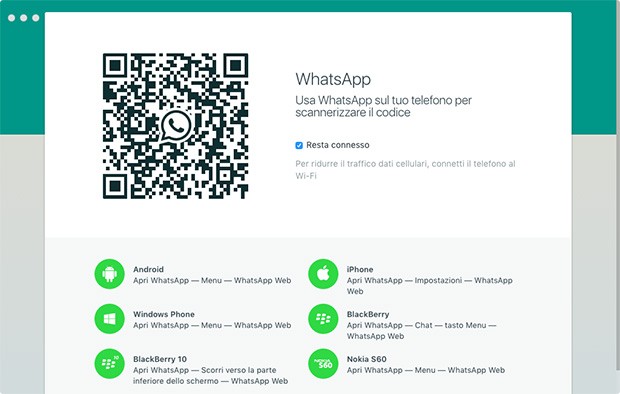Click BlackBerry 10 'Scorri verso la parte' instructions
The width and height of the screenshot is (620, 394).
coord(210,376)
